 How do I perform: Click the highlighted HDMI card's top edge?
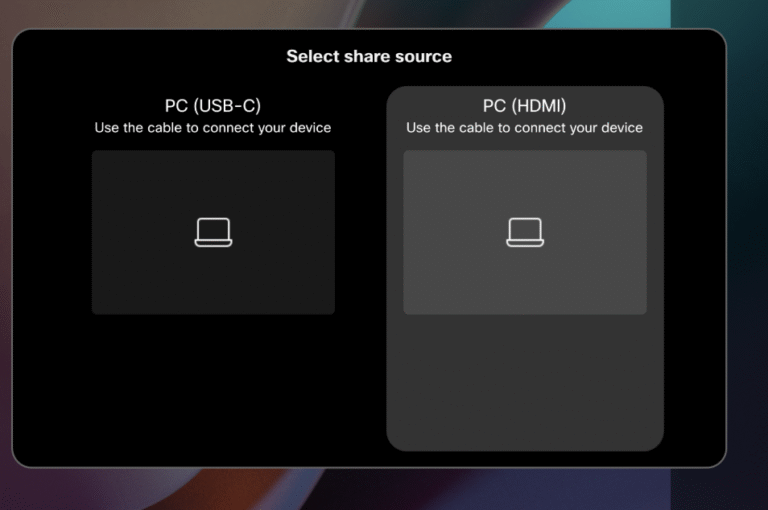coord(525,89)
